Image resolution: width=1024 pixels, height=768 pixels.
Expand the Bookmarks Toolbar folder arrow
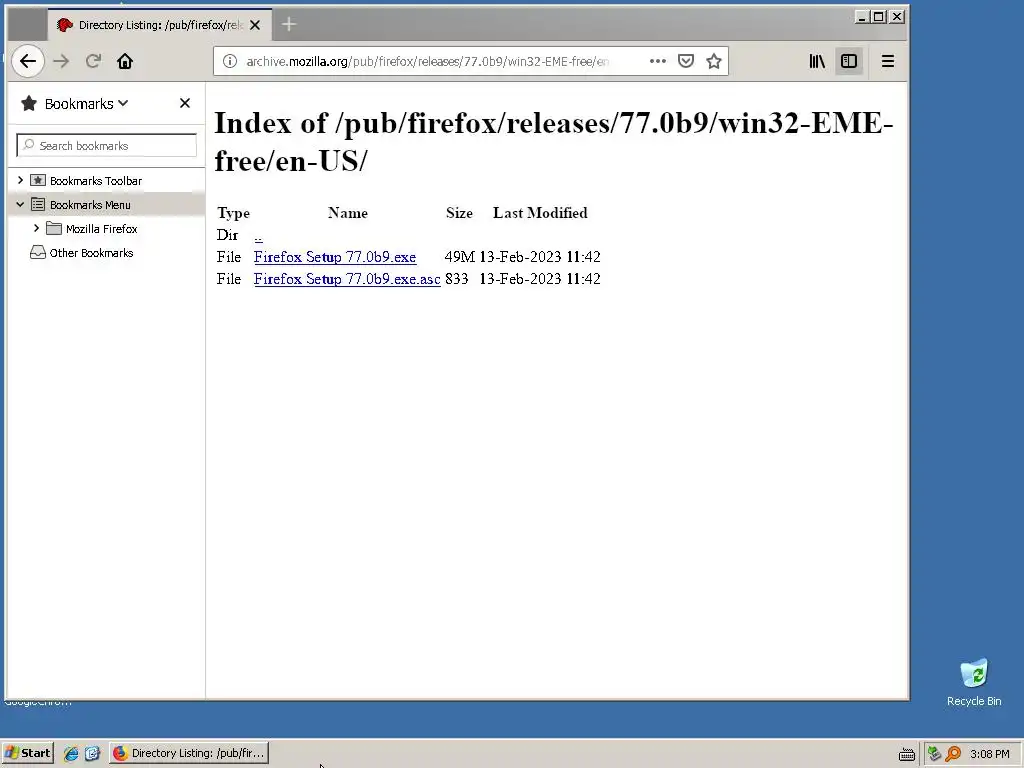(20, 180)
